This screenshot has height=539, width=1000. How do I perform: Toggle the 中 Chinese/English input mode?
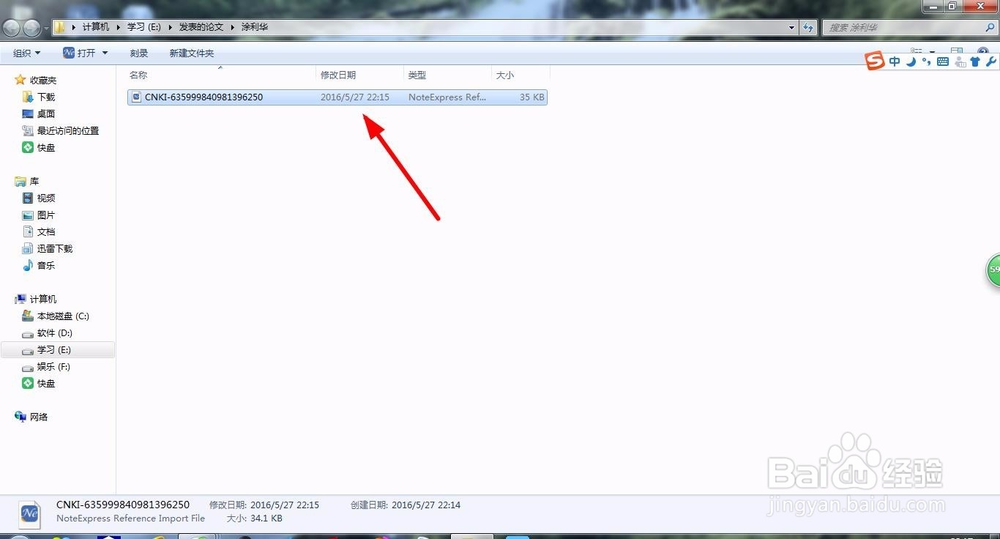point(894,61)
